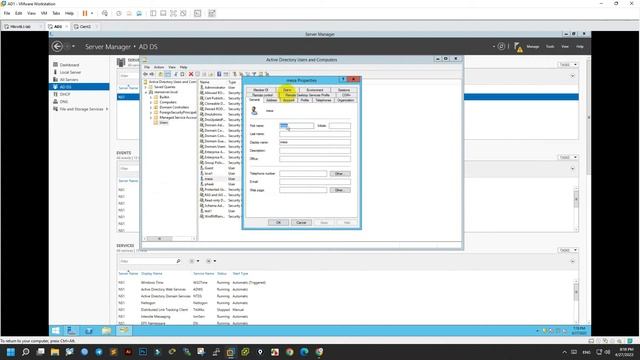The width and height of the screenshot is (640, 360).
Task: Open PowerShell on guest taskbar
Action: [x=89, y=331]
